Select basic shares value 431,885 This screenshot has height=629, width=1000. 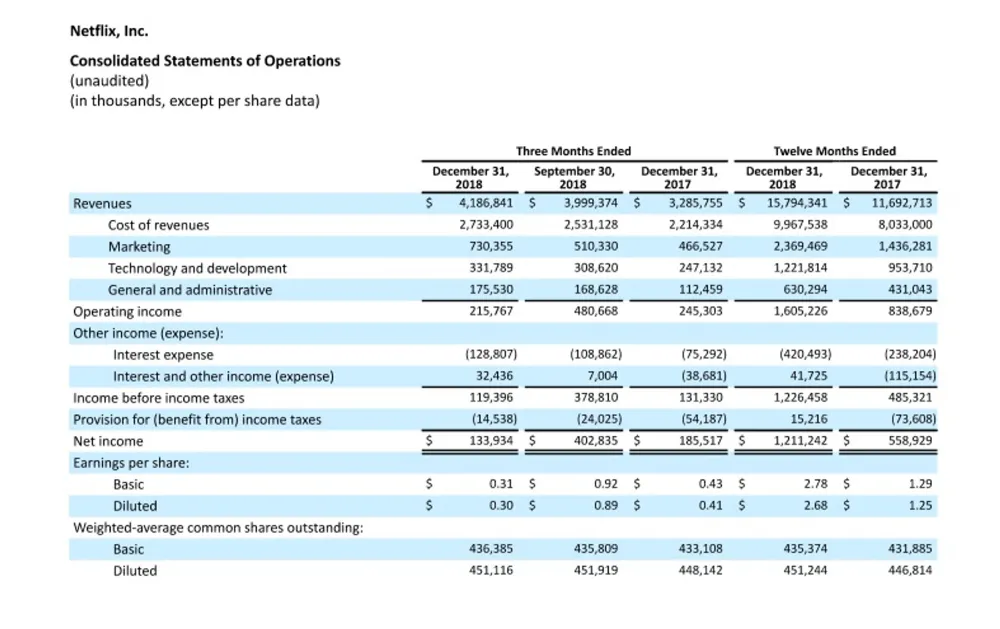(910, 549)
